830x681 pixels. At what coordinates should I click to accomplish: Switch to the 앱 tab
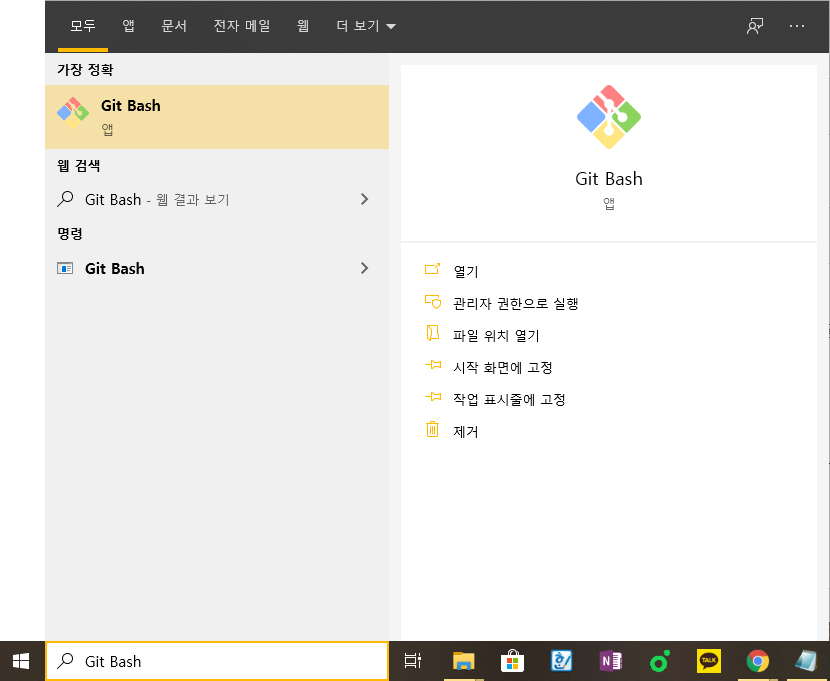click(x=128, y=26)
